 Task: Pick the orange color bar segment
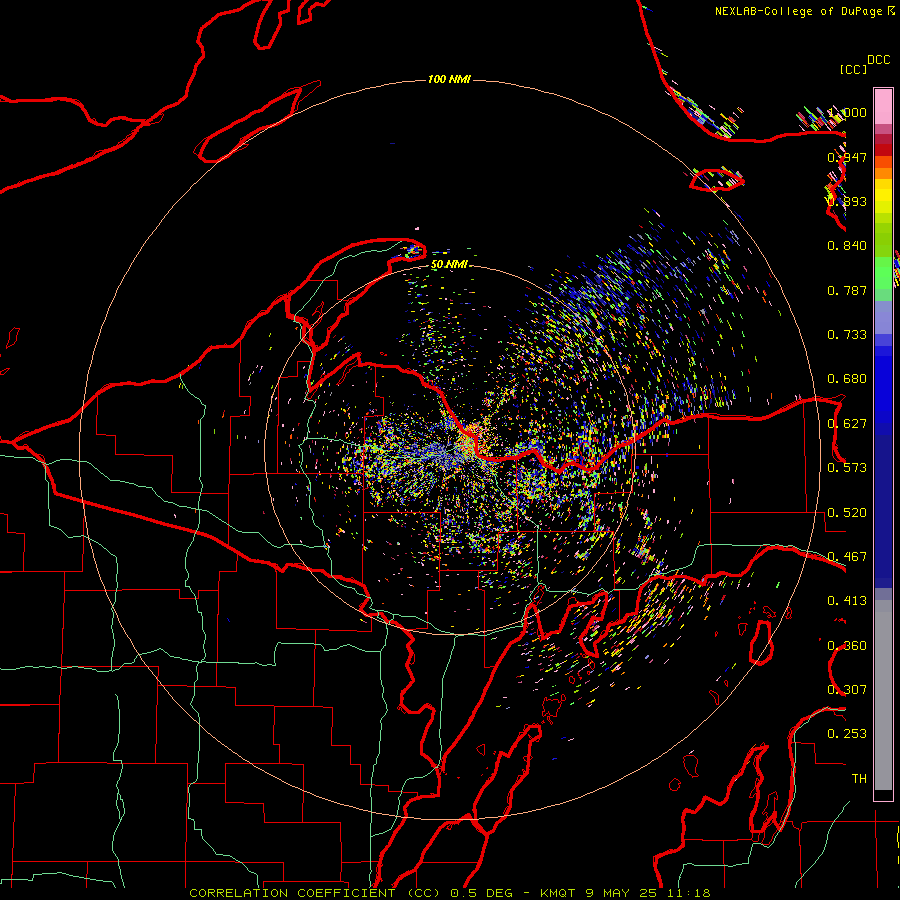[883, 173]
